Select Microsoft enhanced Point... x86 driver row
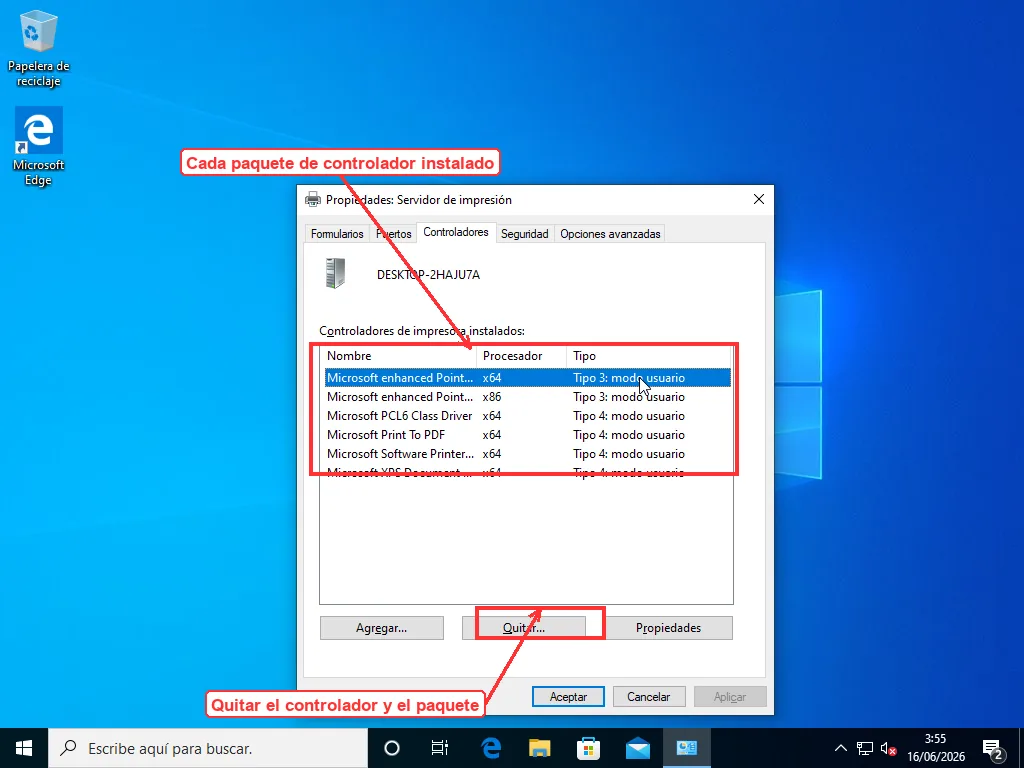The width and height of the screenshot is (1024, 768). [x=528, y=396]
